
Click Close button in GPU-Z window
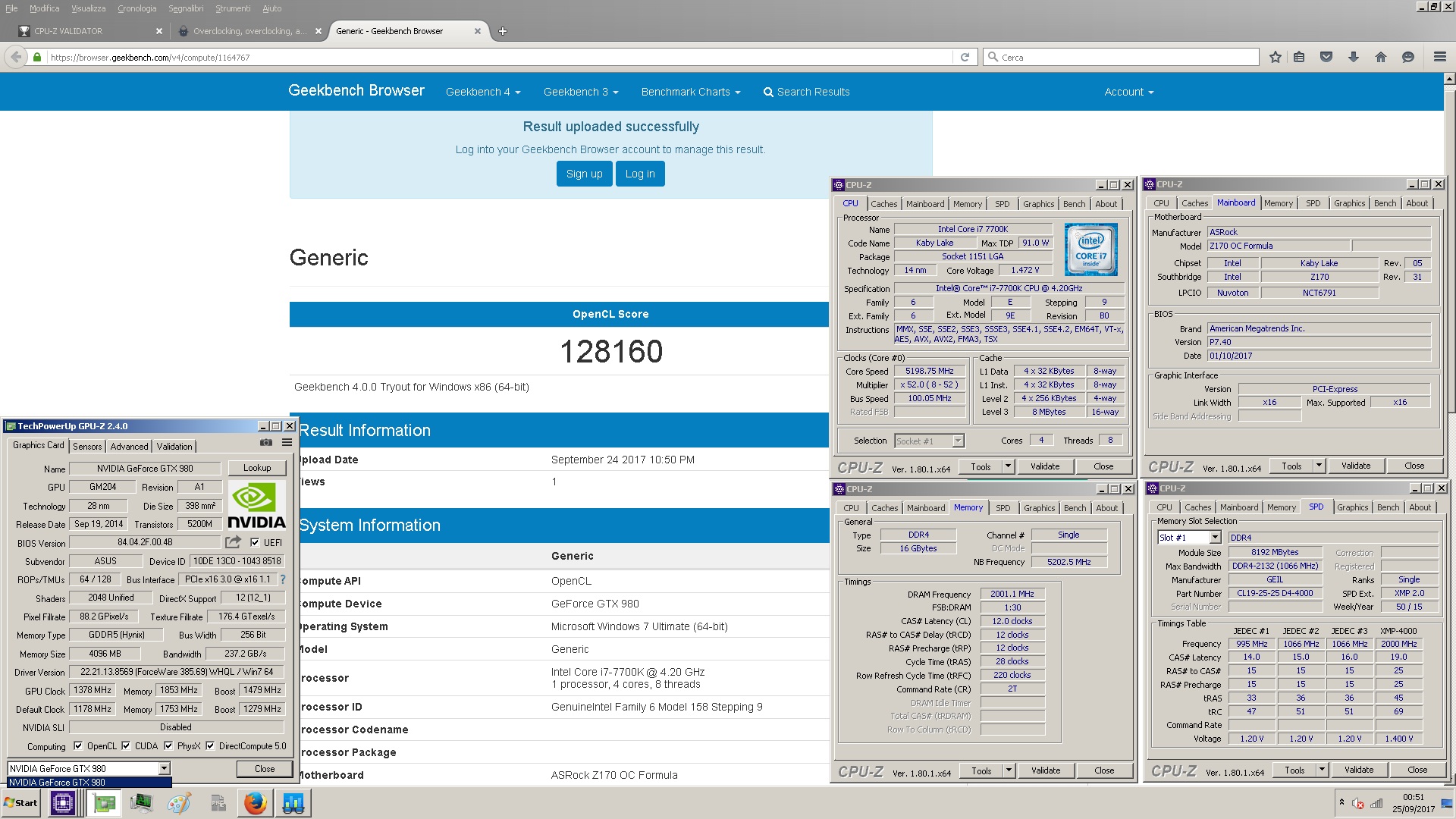(x=265, y=768)
